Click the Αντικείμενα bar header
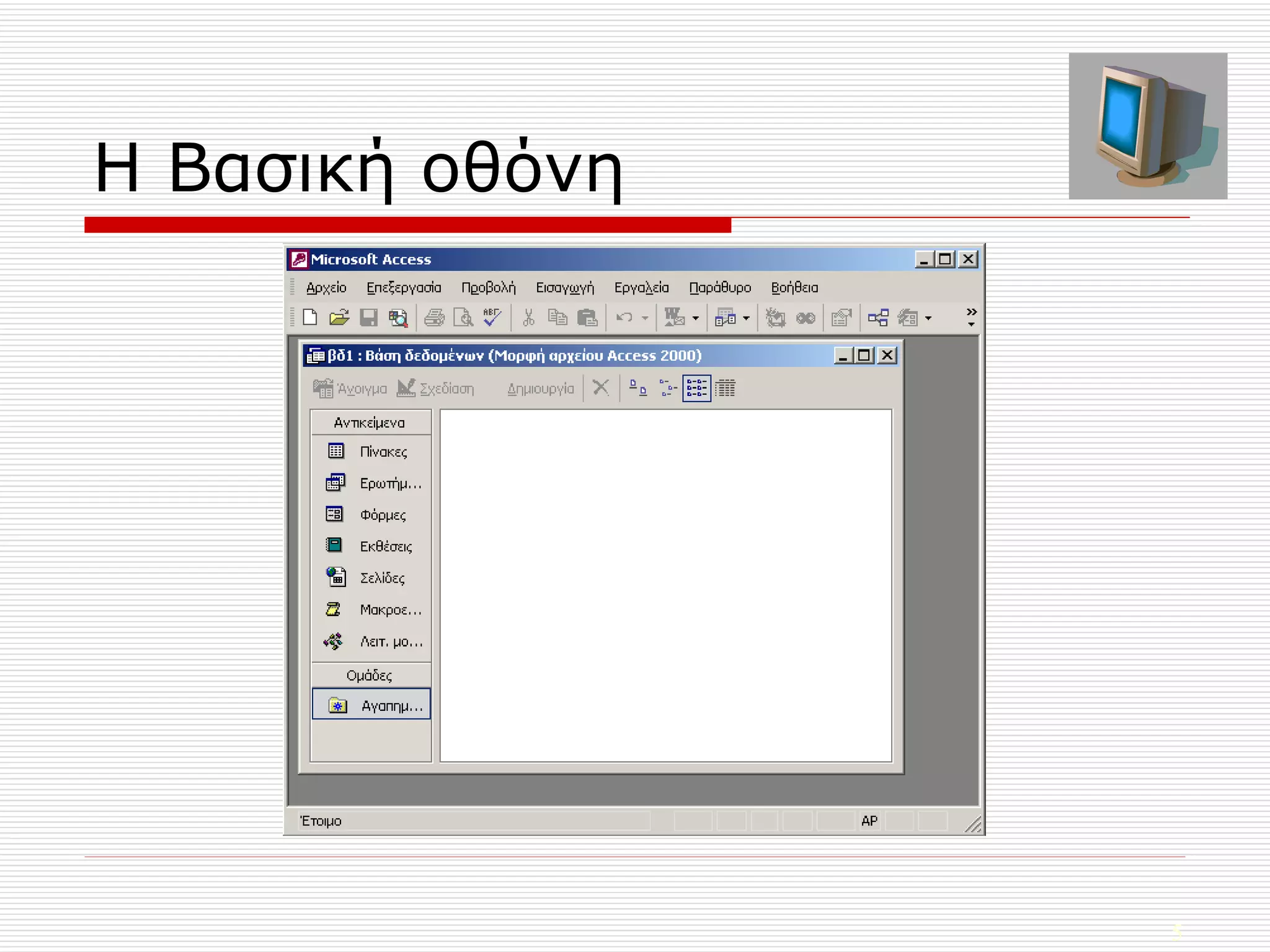 370,423
